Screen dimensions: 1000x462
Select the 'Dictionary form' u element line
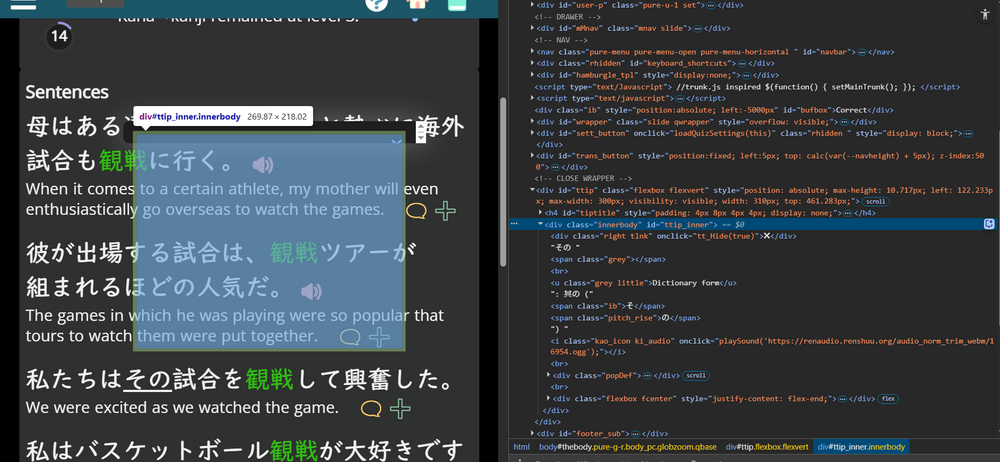click(x=644, y=283)
